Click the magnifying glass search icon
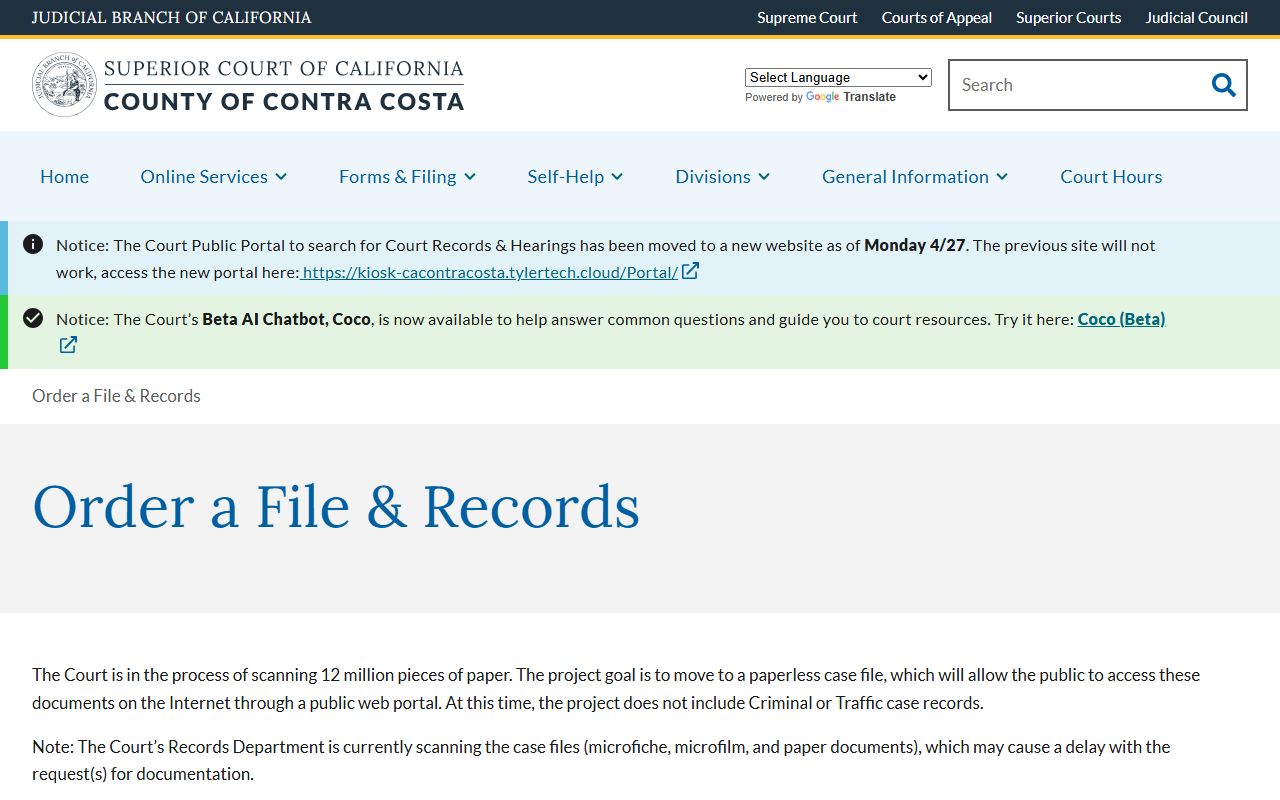 [1223, 85]
